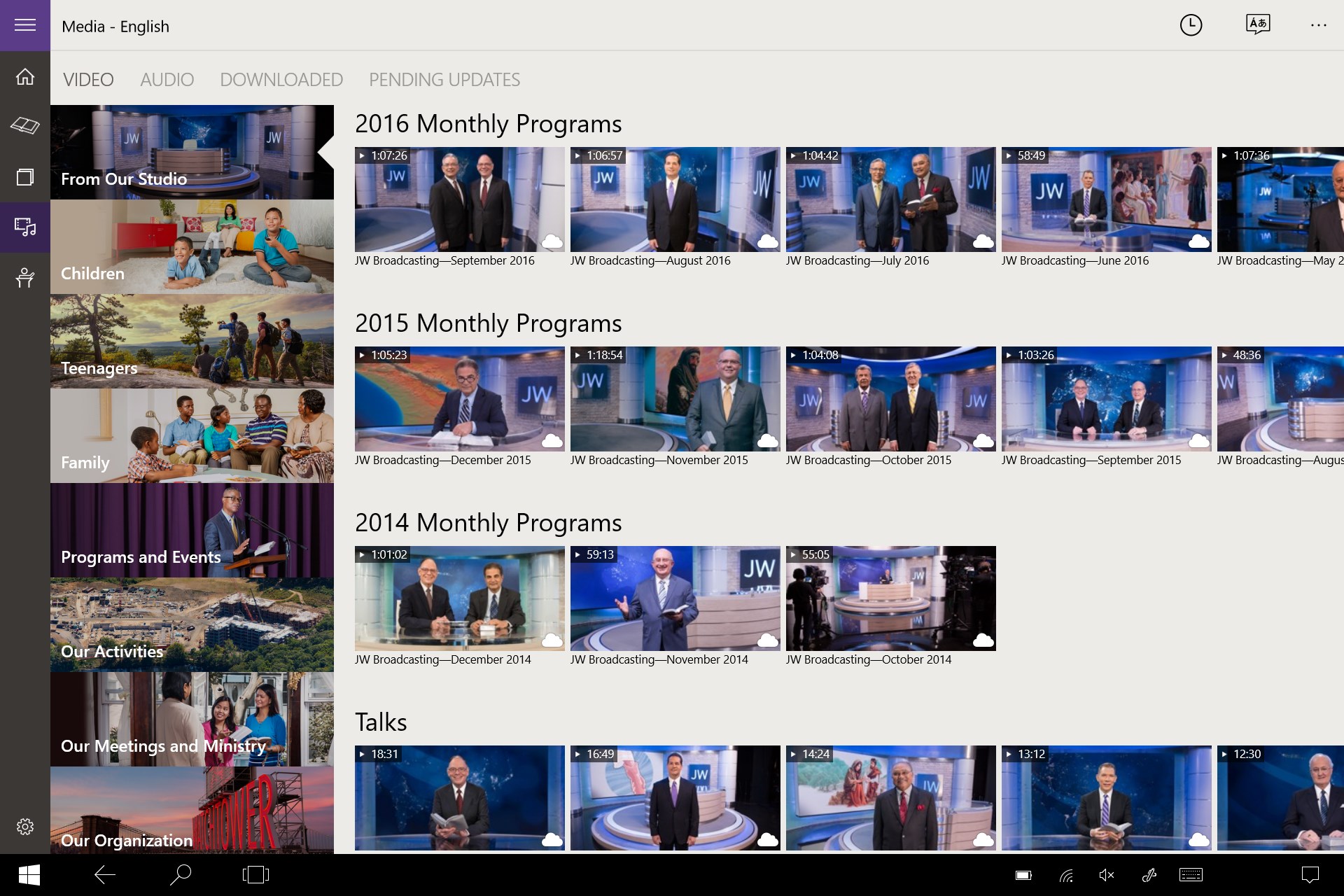
Task: Open the hamburger navigation menu
Action: pos(25,25)
